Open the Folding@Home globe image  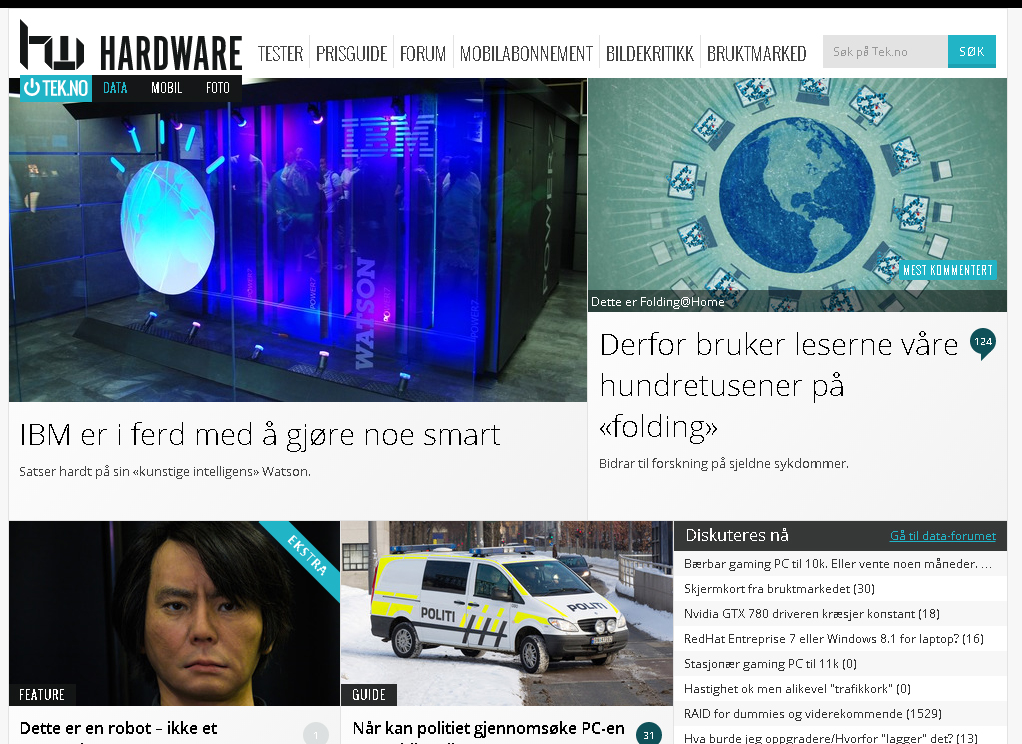(797, 195)
